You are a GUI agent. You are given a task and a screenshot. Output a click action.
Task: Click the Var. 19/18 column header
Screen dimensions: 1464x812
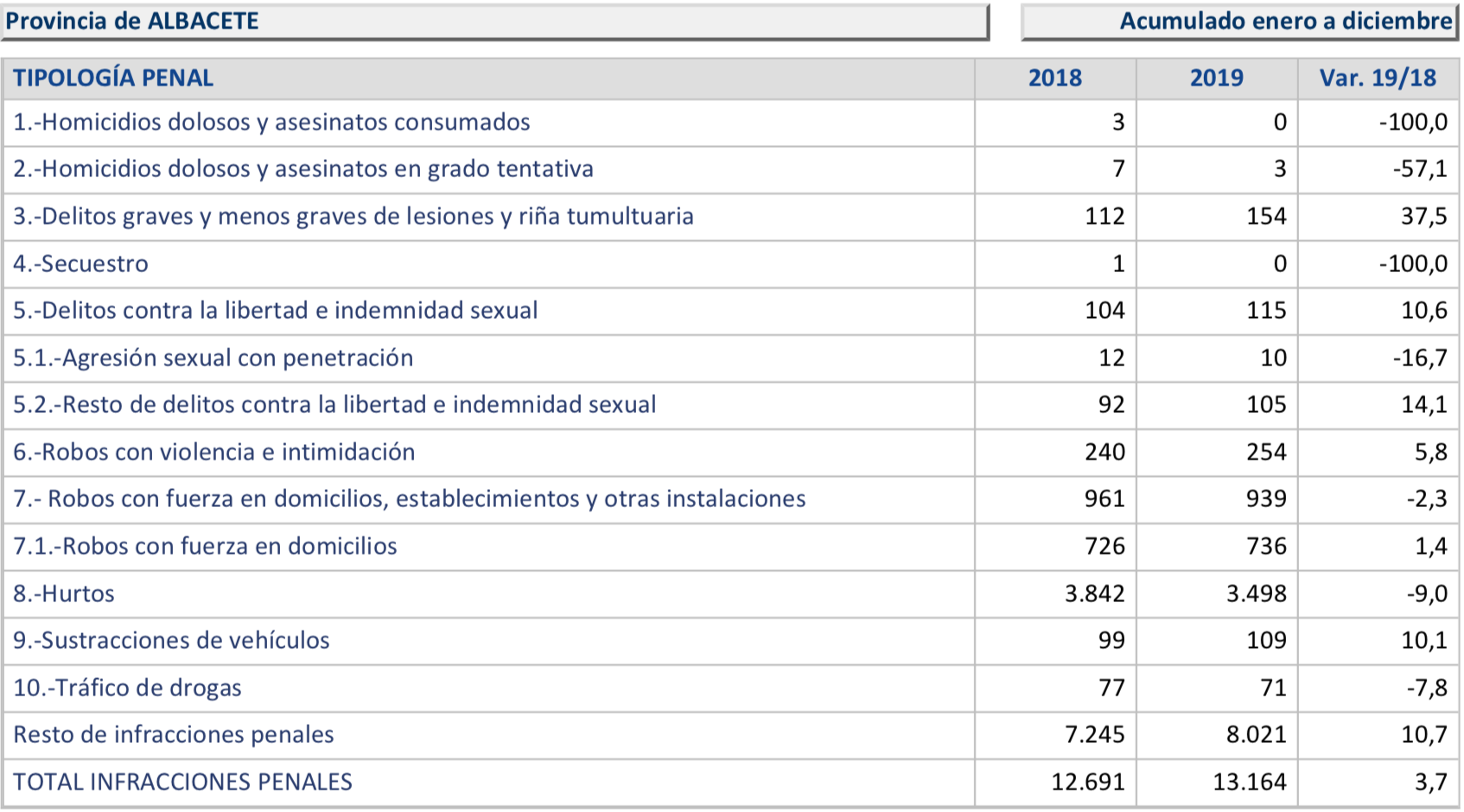pyautogui.click(x=1378, y=78)
